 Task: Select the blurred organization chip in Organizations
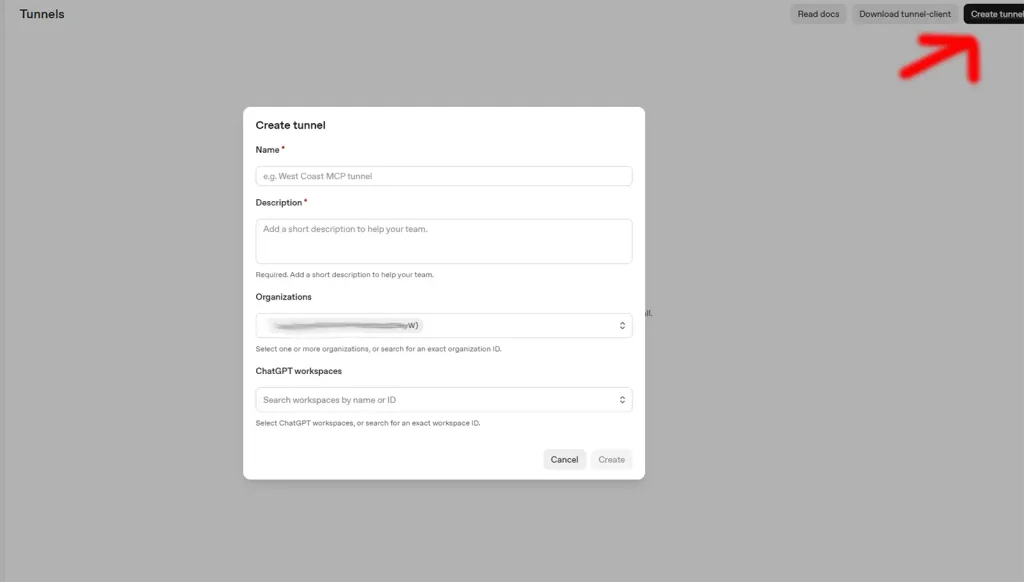coord(346,325)
